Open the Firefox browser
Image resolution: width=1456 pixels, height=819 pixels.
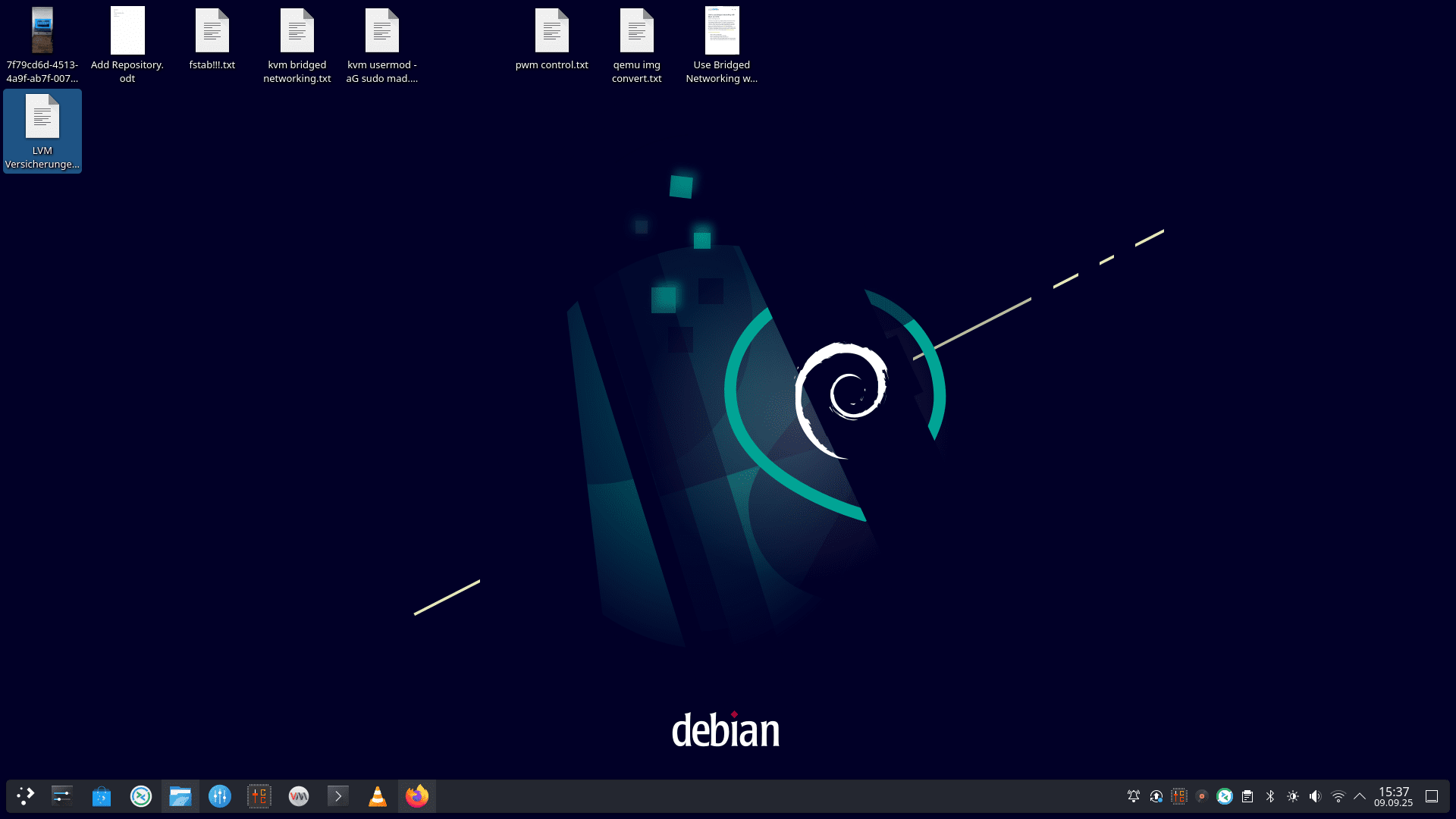tap(417, 796)
